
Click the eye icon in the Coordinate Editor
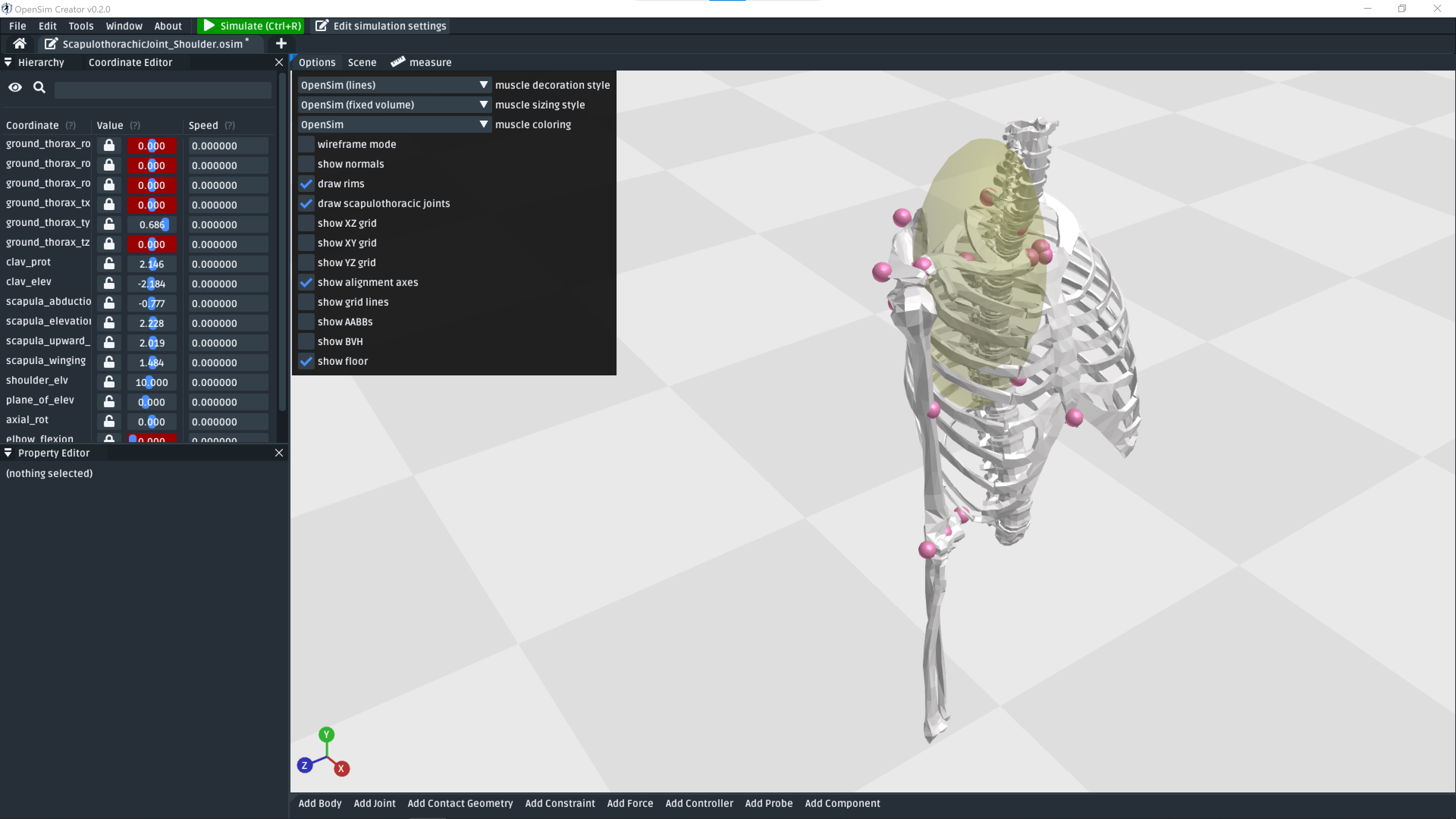pos(15,87)
